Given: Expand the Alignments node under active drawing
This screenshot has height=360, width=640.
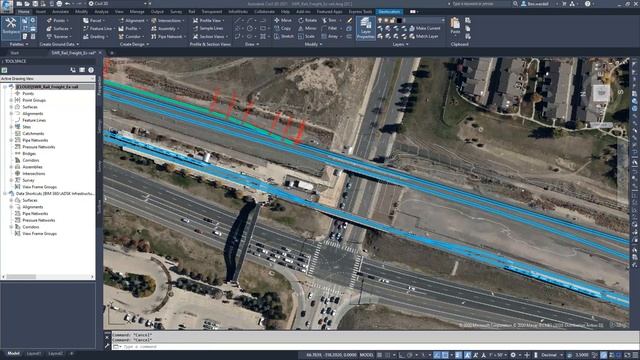Looking at the screenshot, I should tap(11, 113).
